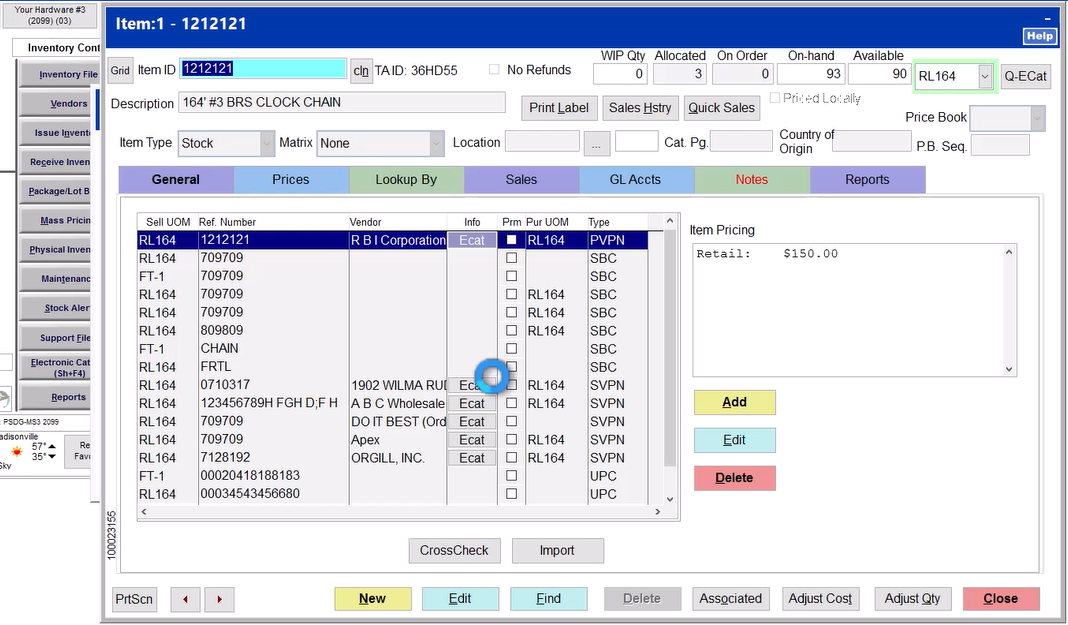The width and height of the screenshot is (1068, 625).
Task: Click the yellow New button
Action: click(x=373, y=599)
